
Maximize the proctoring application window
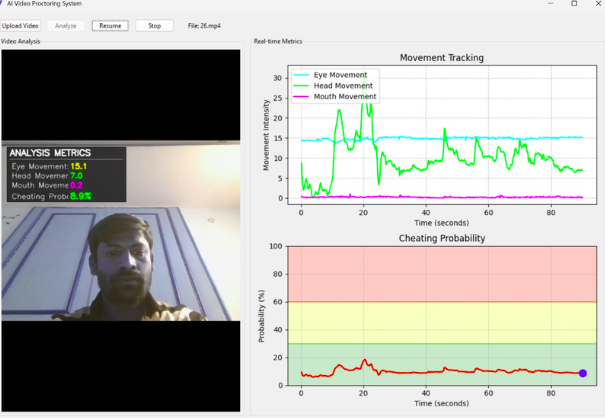574,3
